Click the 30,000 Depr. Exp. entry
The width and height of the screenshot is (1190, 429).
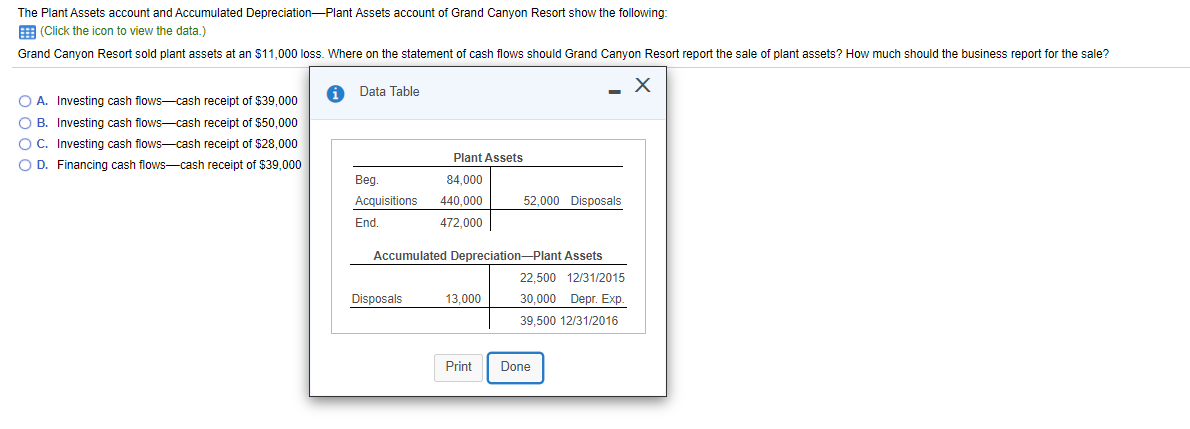click(x=538, y=299)
